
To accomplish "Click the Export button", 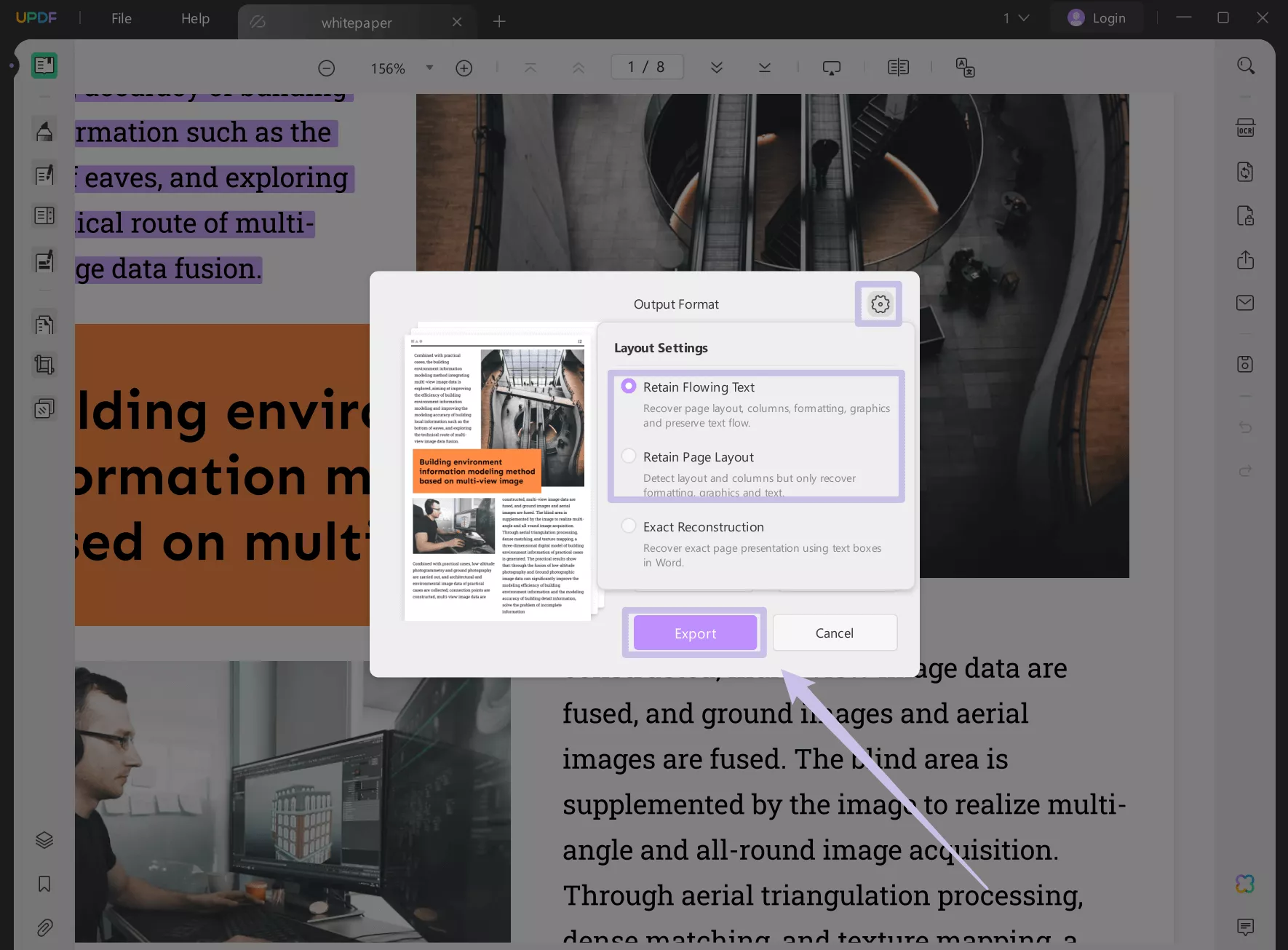I will pos(695,633).
